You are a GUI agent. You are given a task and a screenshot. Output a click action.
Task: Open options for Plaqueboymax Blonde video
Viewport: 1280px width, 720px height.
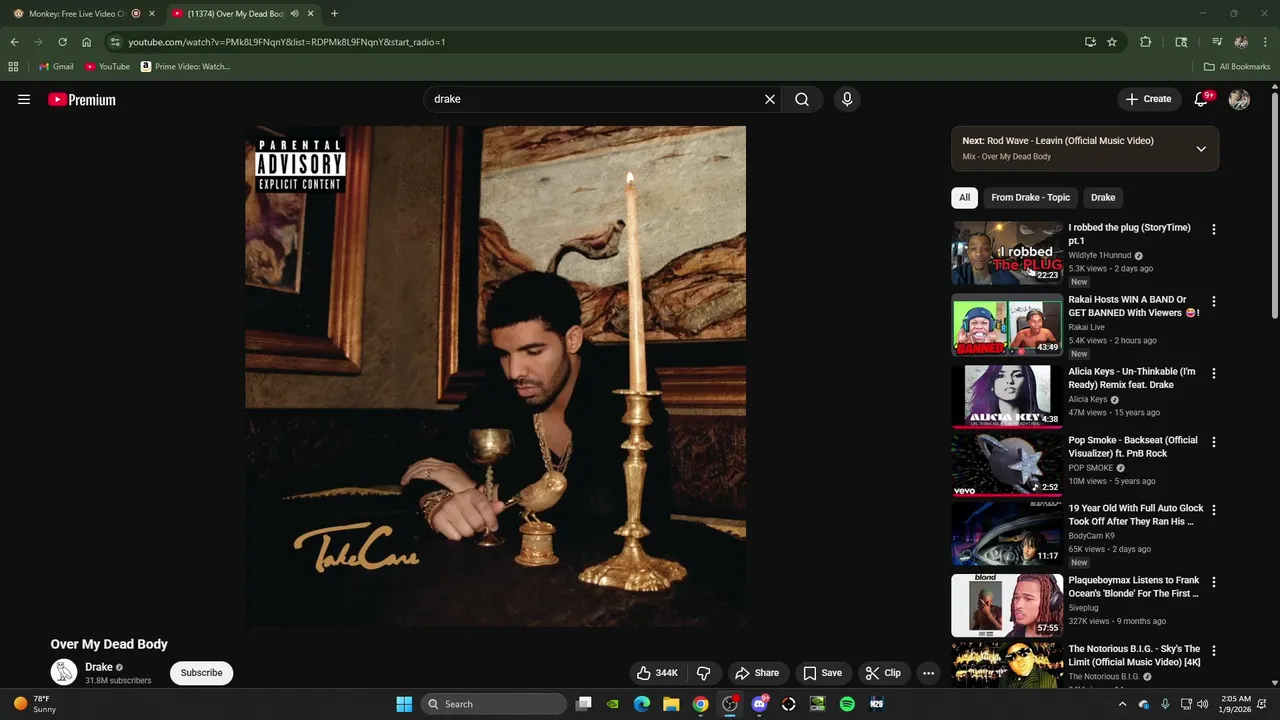pyautogui.click(x=1214, y=582)
